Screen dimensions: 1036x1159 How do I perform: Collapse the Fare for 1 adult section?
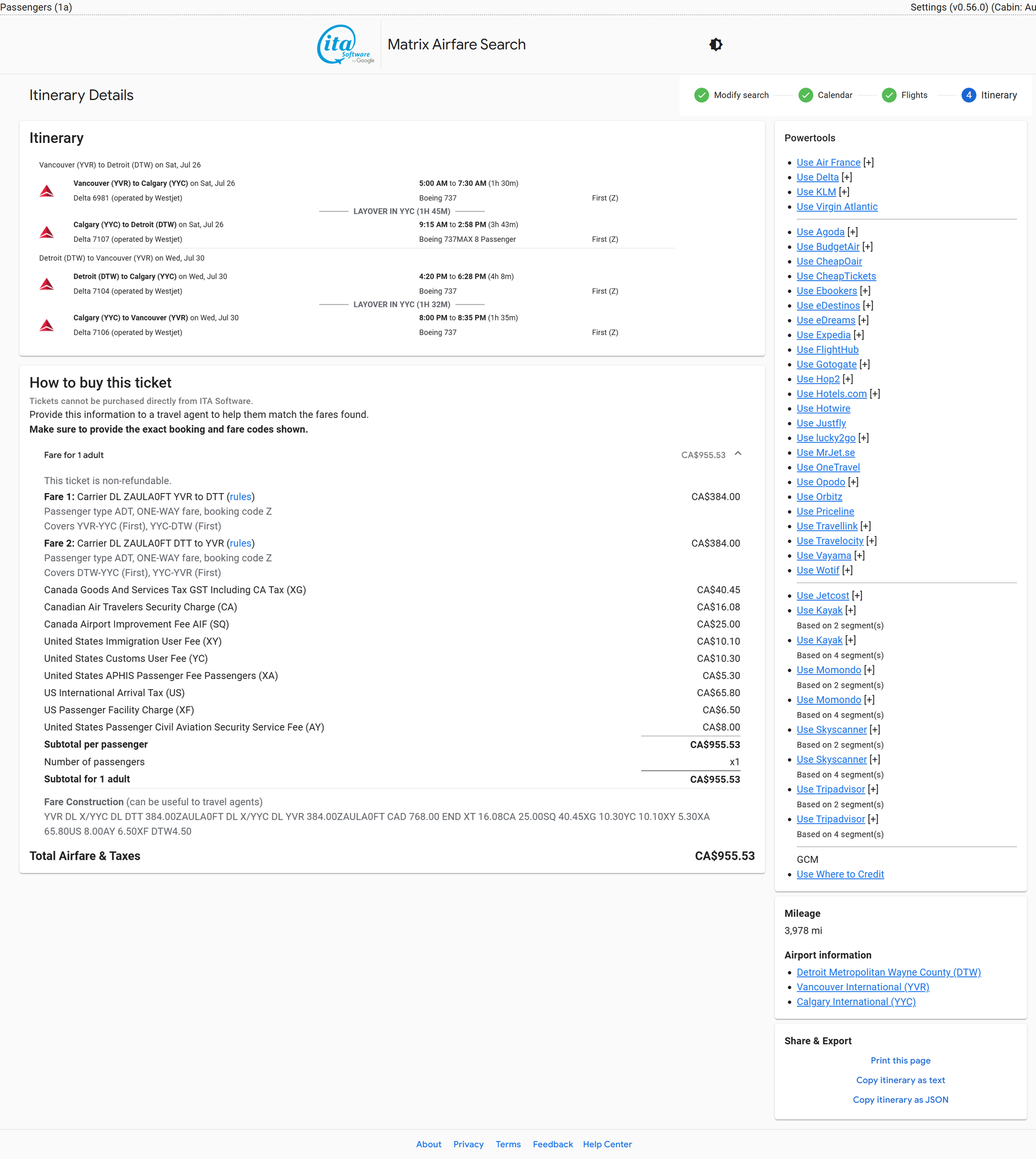tap(738, 454)
